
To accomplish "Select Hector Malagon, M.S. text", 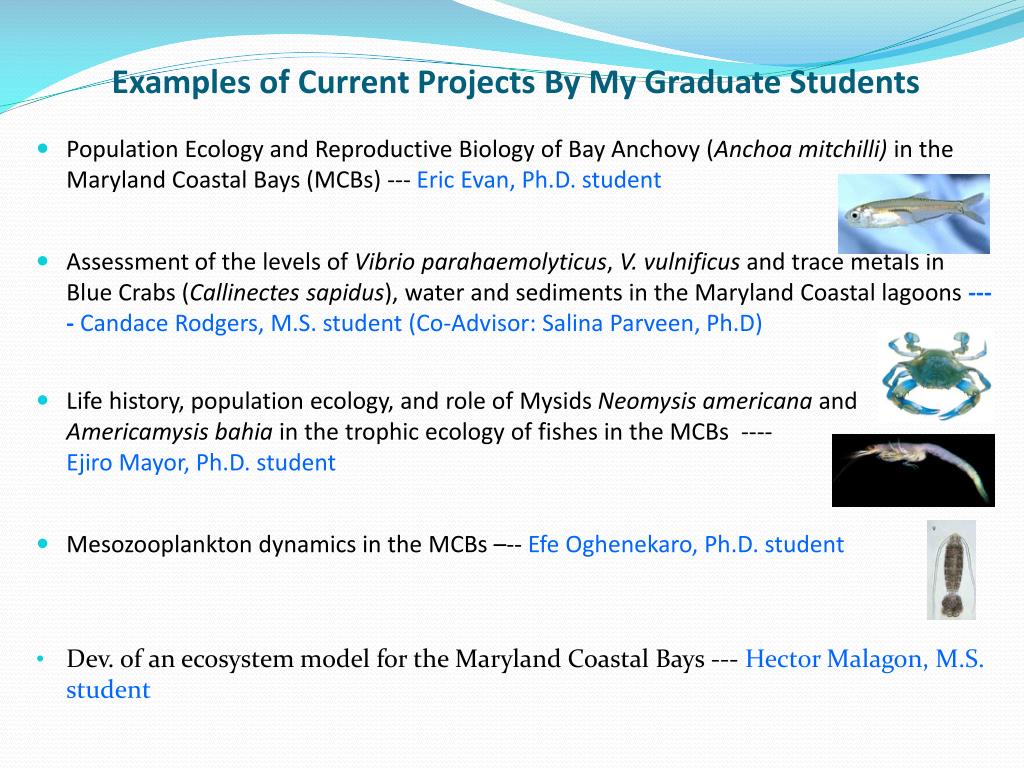I will [x=864, y=659].
